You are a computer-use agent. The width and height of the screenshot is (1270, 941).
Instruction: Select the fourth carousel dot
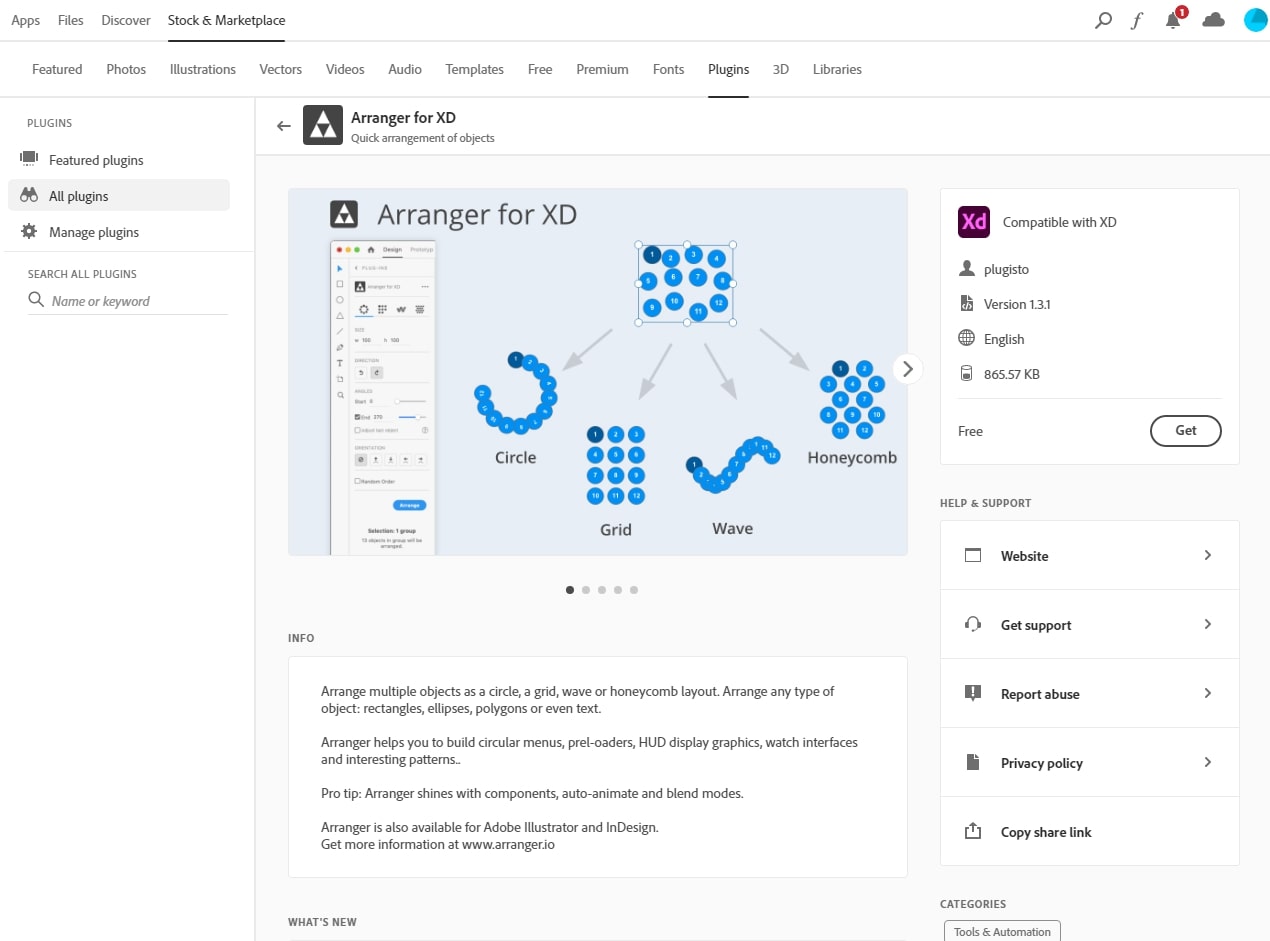618,590
